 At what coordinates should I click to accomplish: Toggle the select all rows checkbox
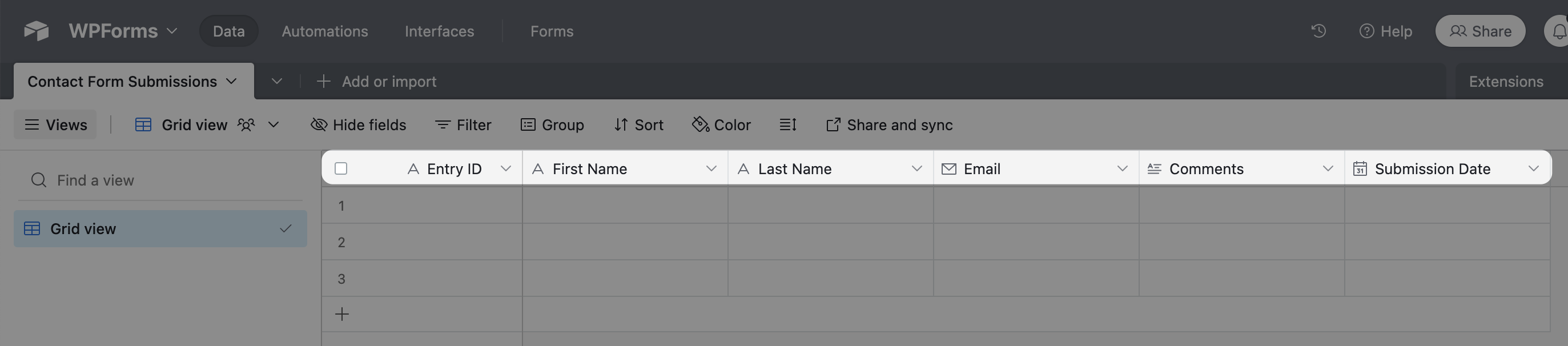(x=341, y=169)
